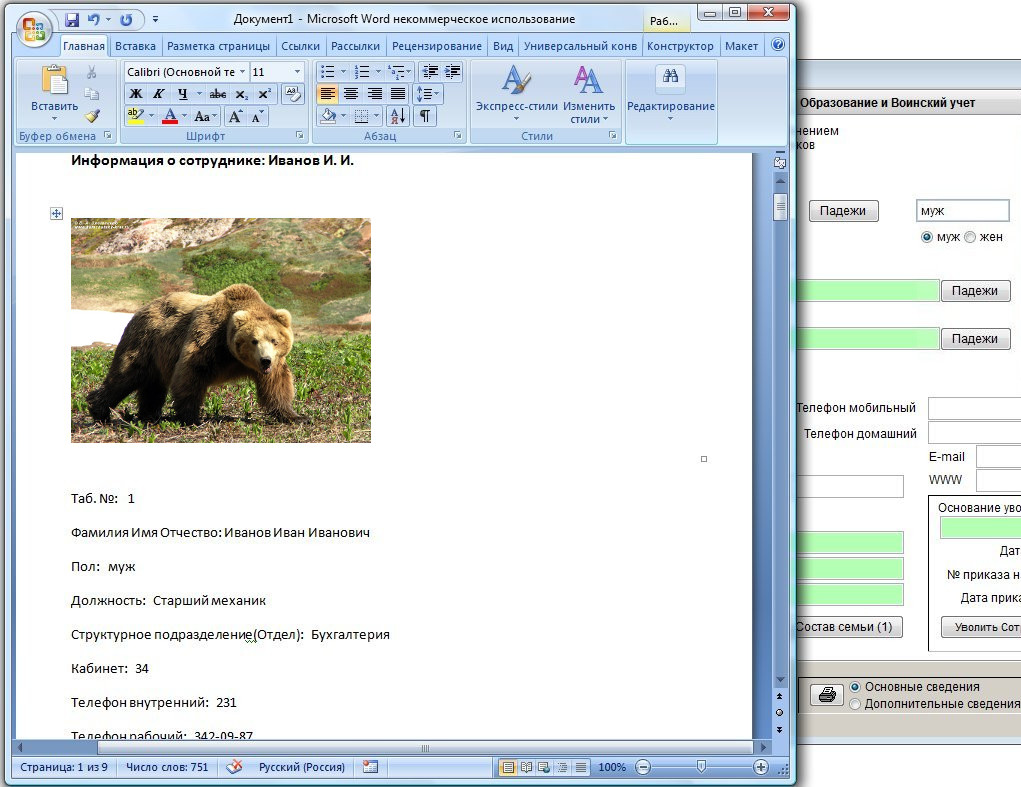Screen dimensions: 1021x787
Task: Switch to Print Layout view in the status bar
Action: click(508, 767)
